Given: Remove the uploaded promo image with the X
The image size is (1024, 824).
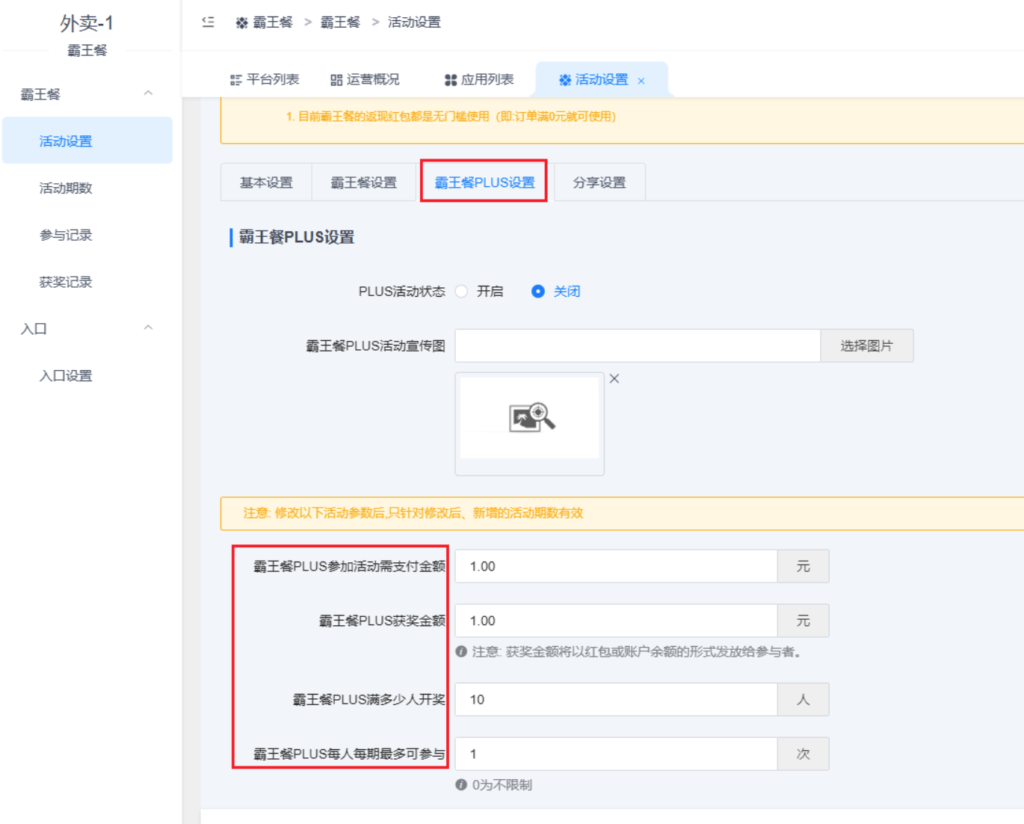Looking at the screenshot, I should (x=614, y=378).
